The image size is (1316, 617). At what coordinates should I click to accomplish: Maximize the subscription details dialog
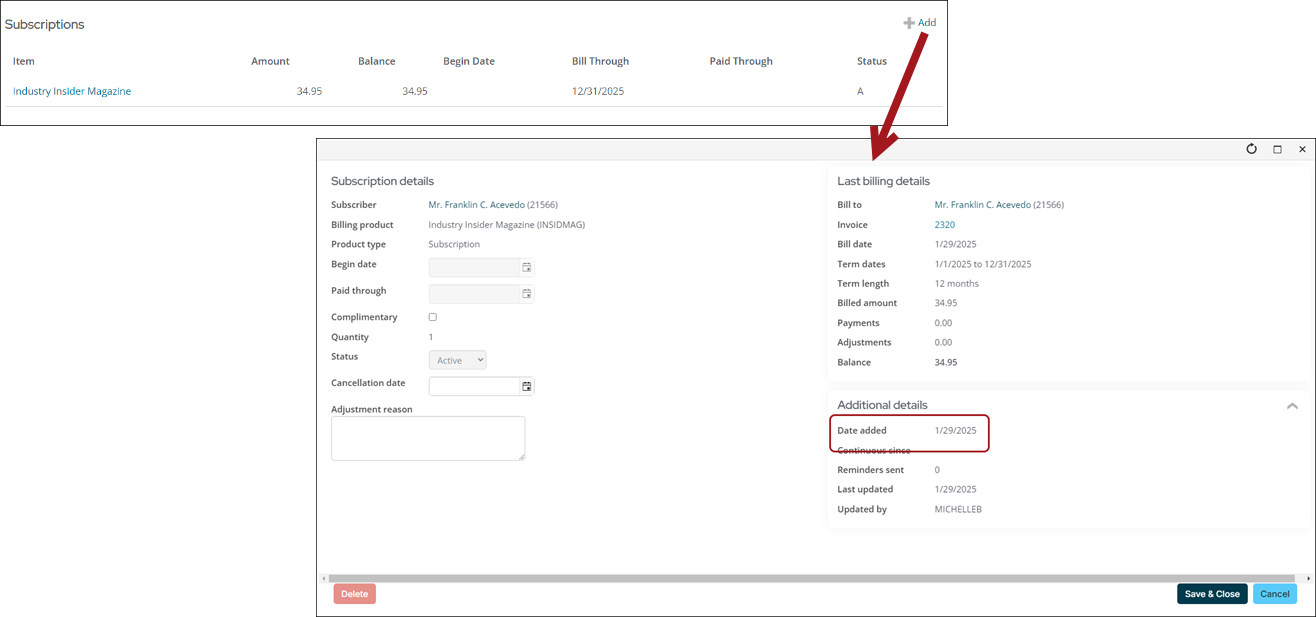(x=1277, y=149)
